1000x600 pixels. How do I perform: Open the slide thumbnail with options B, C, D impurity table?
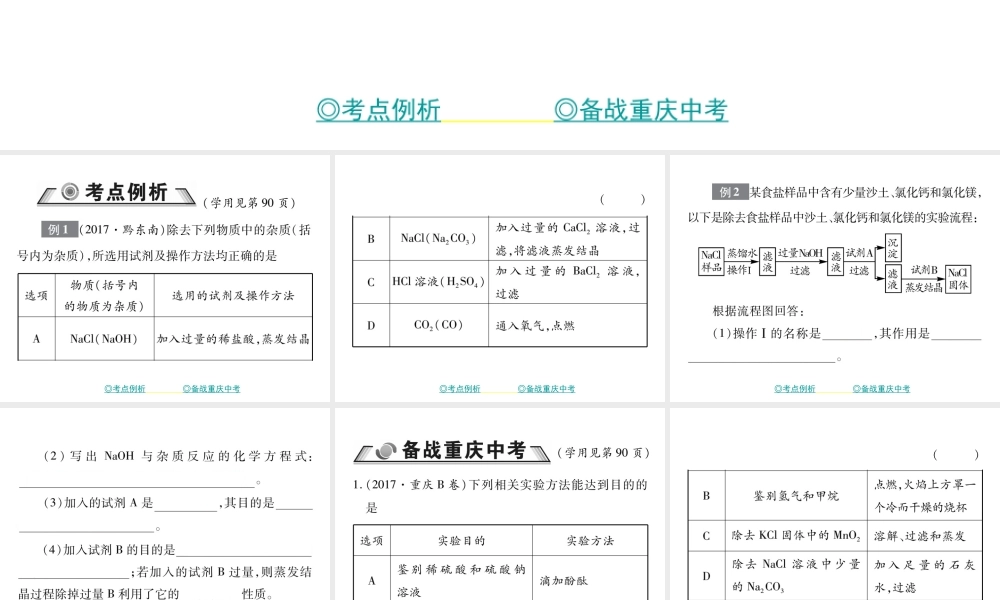click(500, 278)
